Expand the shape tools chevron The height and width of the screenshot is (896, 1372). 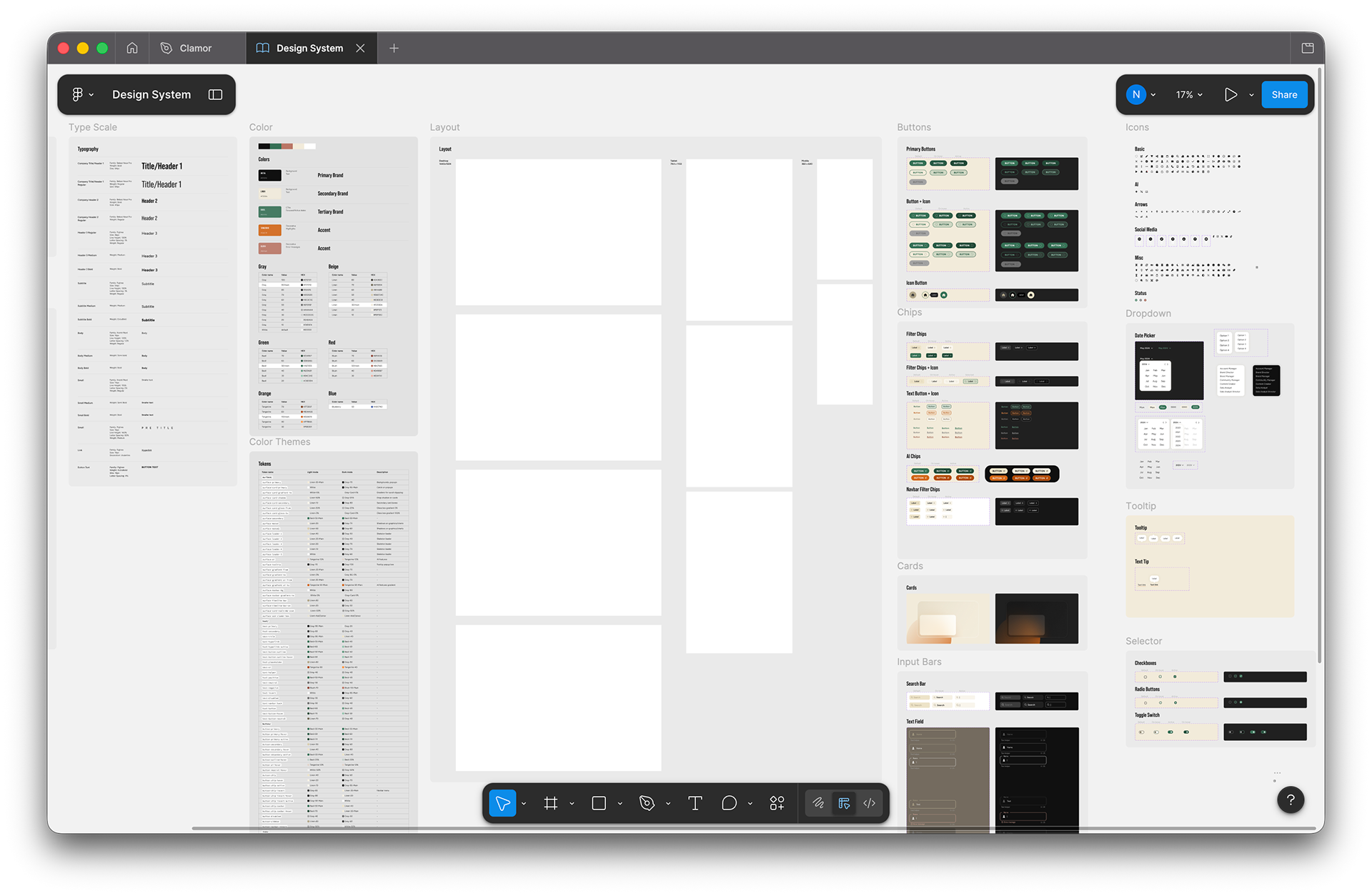620,804
